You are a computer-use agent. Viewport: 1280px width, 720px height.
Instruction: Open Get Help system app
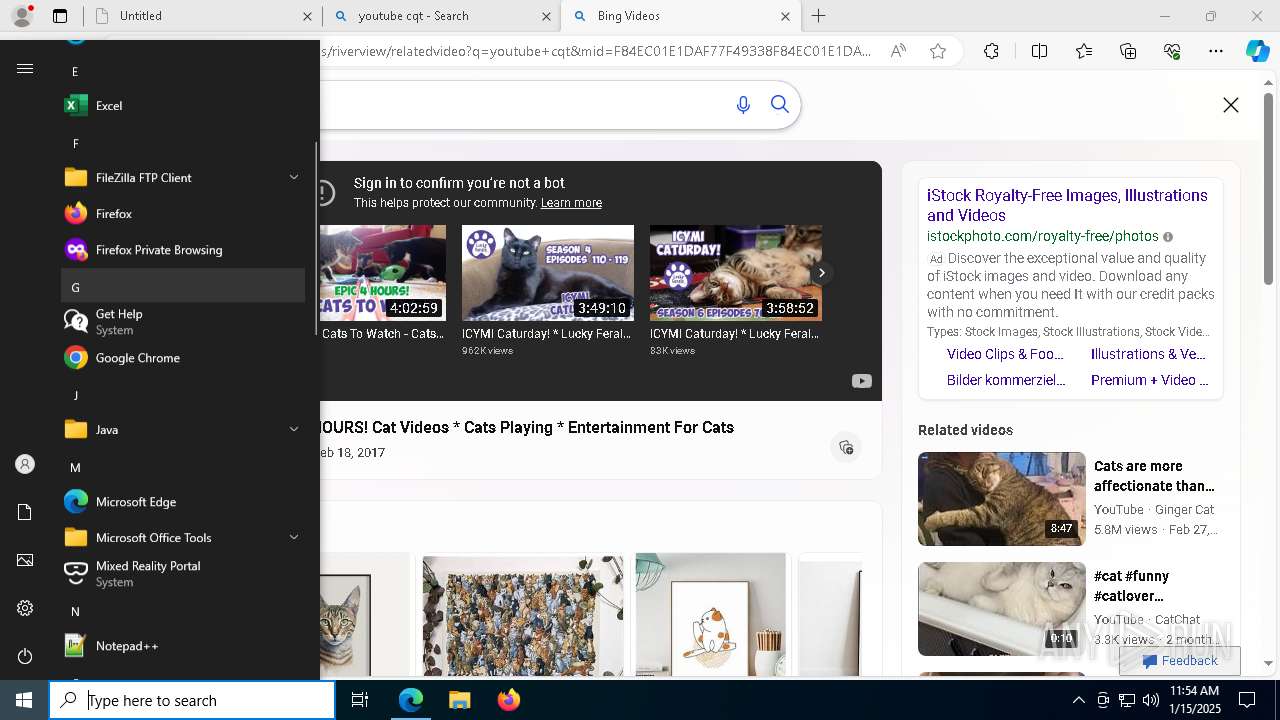[x=183, y=321]
